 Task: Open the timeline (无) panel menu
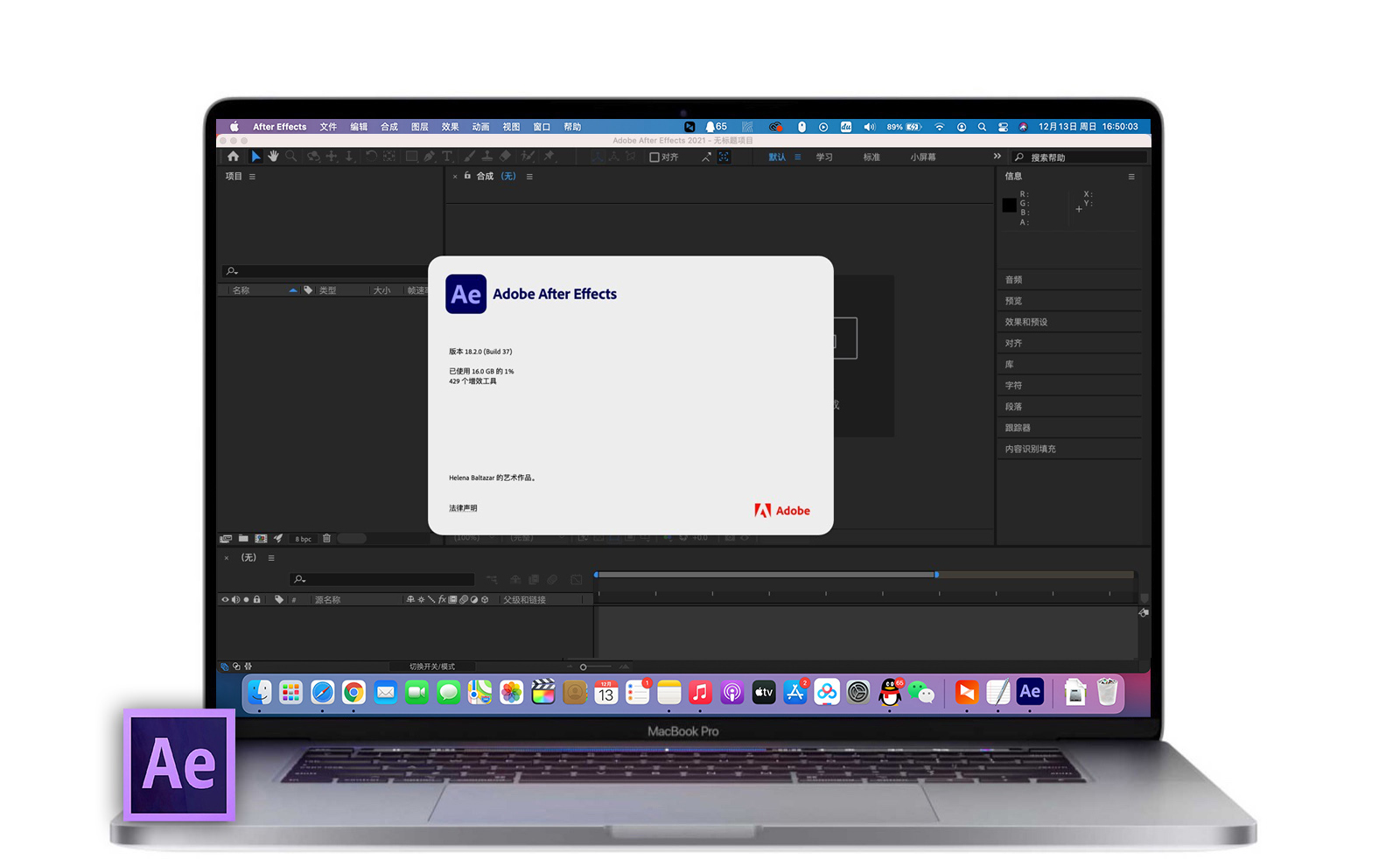271,558
